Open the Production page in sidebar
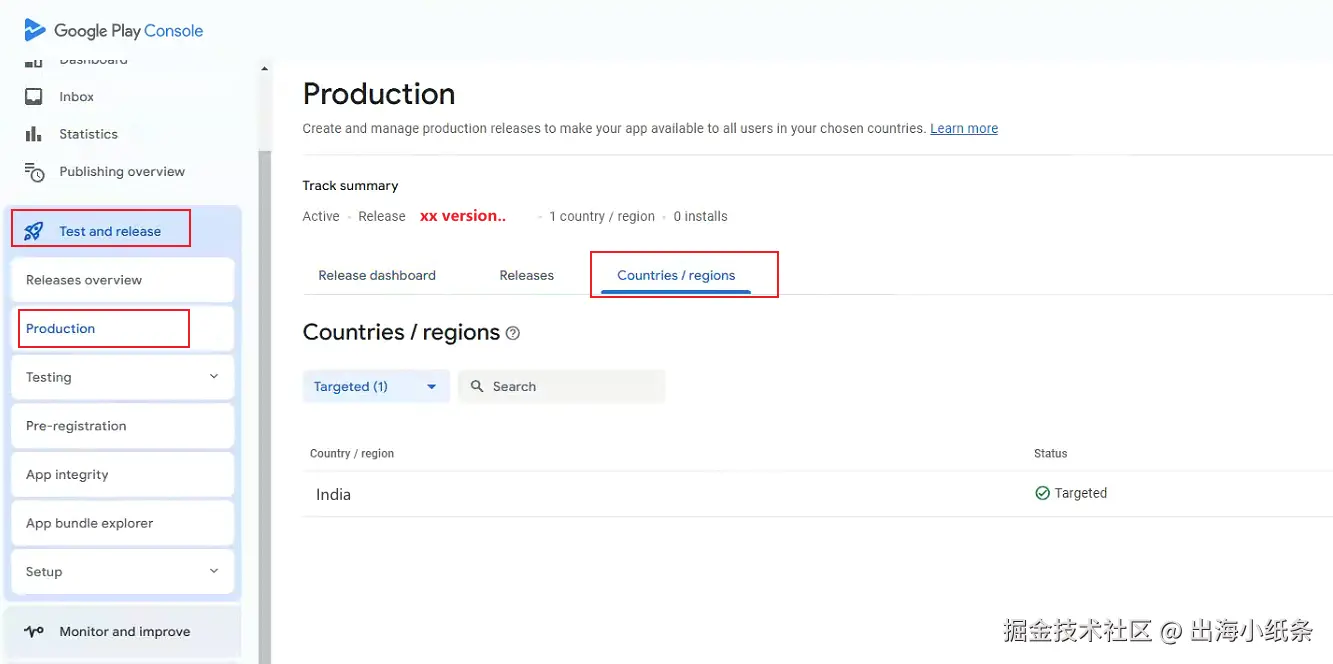This screenshot has height=664, width=1333. click(61, 329)
